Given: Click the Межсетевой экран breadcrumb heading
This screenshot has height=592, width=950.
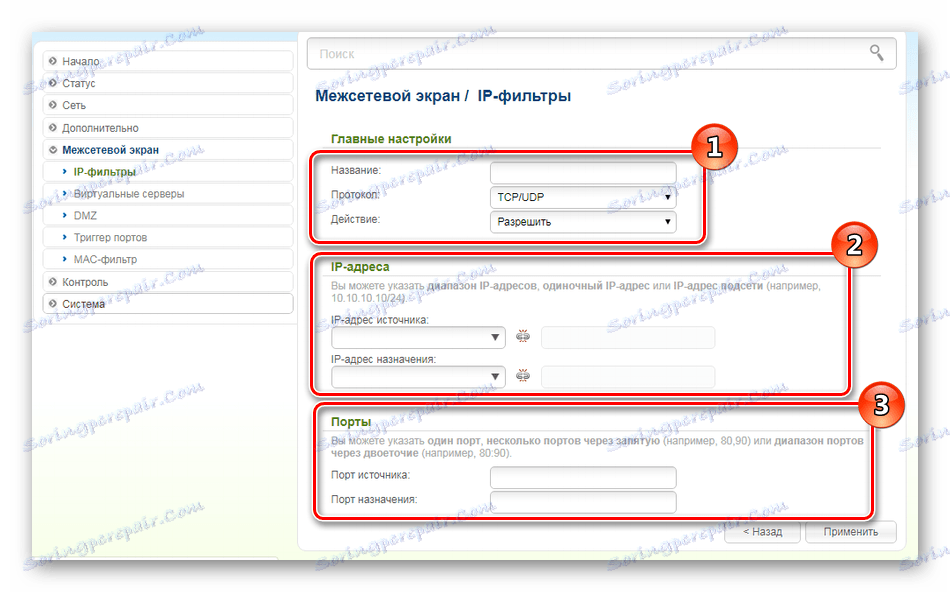Looking at the screenshot, I should point(387,96).
